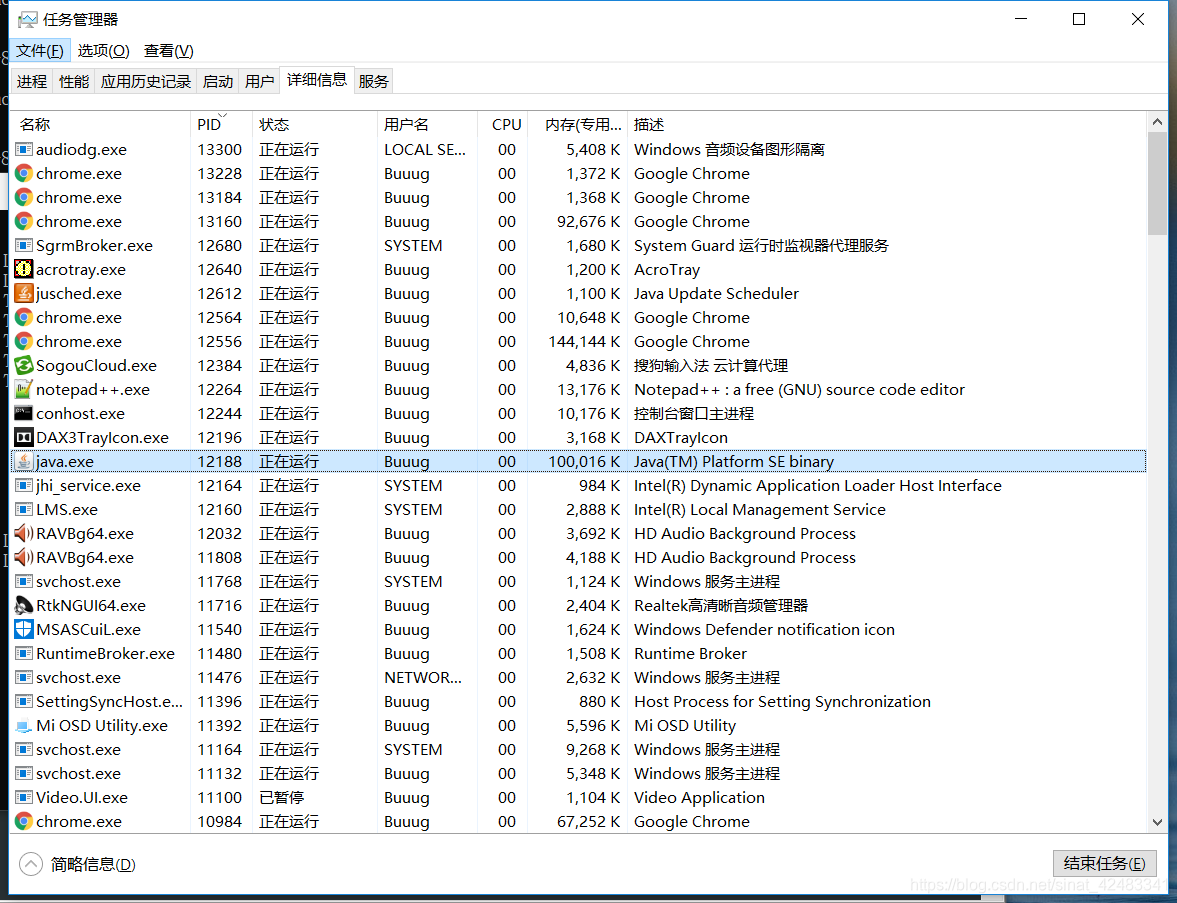Select the 'Intel(R) Local Management Service' description
The width and height of the screenshot is (1177, 903).
(x=760, y=510)
